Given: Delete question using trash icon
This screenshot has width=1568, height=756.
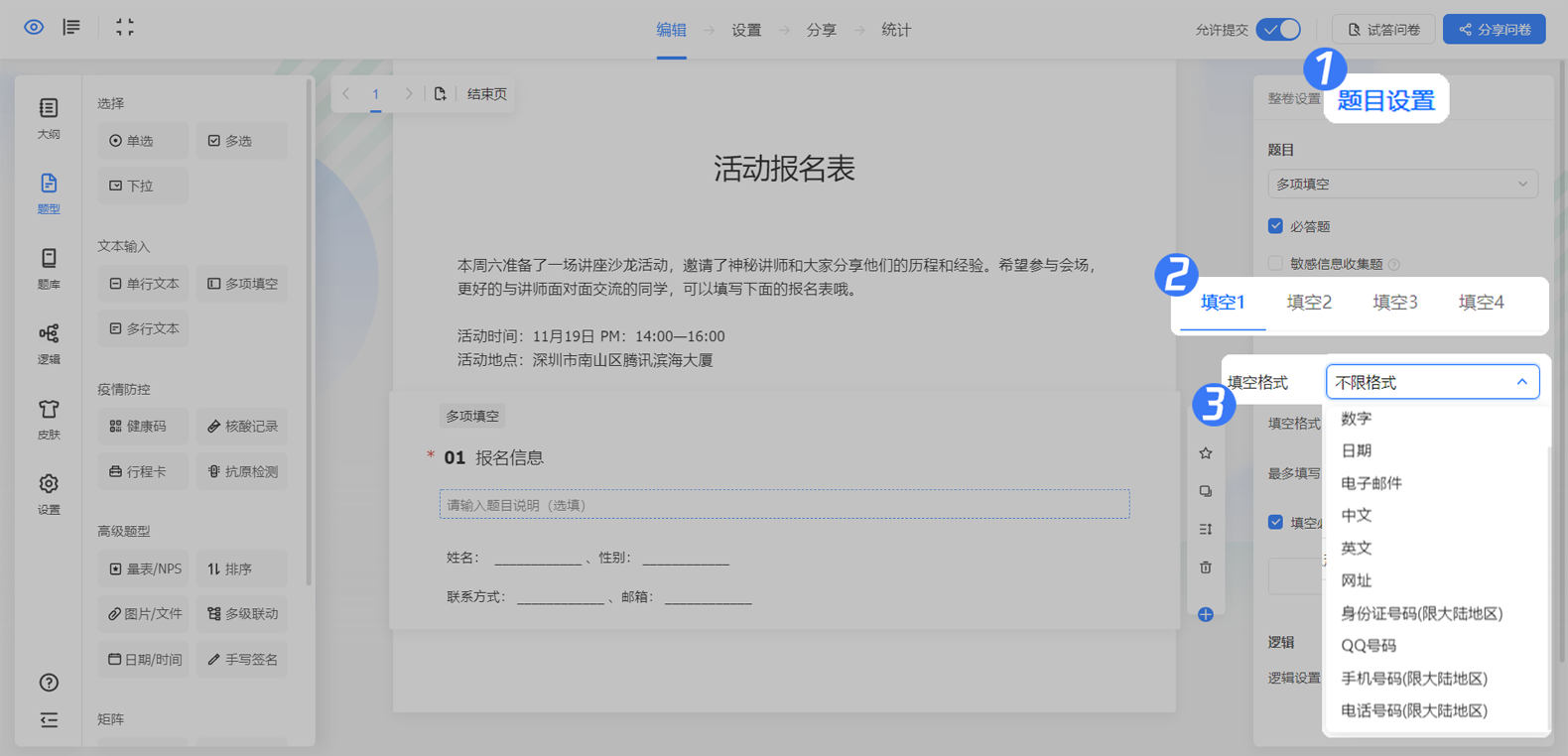Looking at the screenshot, I should [1206, 567].
